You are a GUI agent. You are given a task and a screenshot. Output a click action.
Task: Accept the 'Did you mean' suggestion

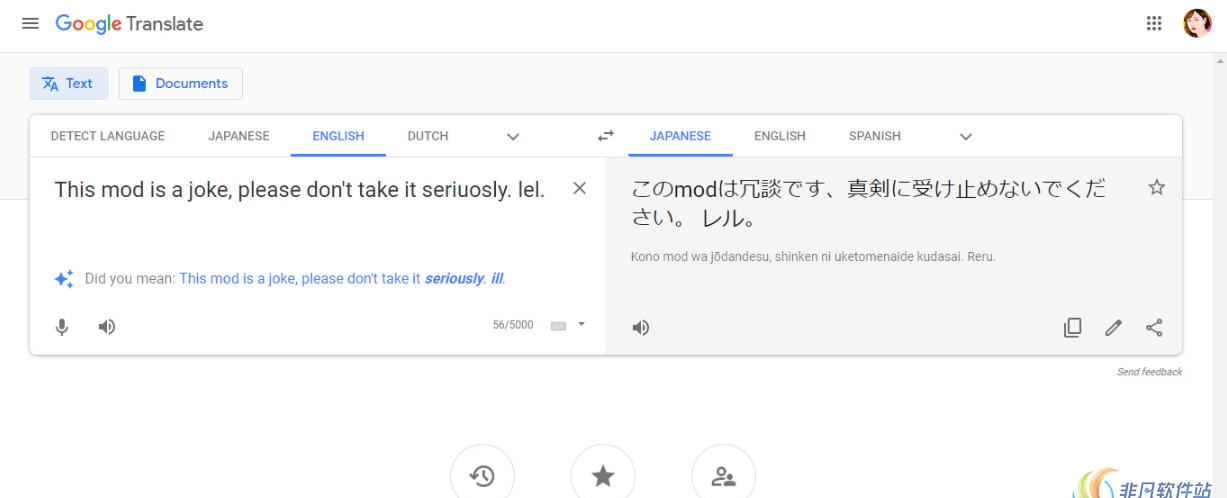pos(342,279)
